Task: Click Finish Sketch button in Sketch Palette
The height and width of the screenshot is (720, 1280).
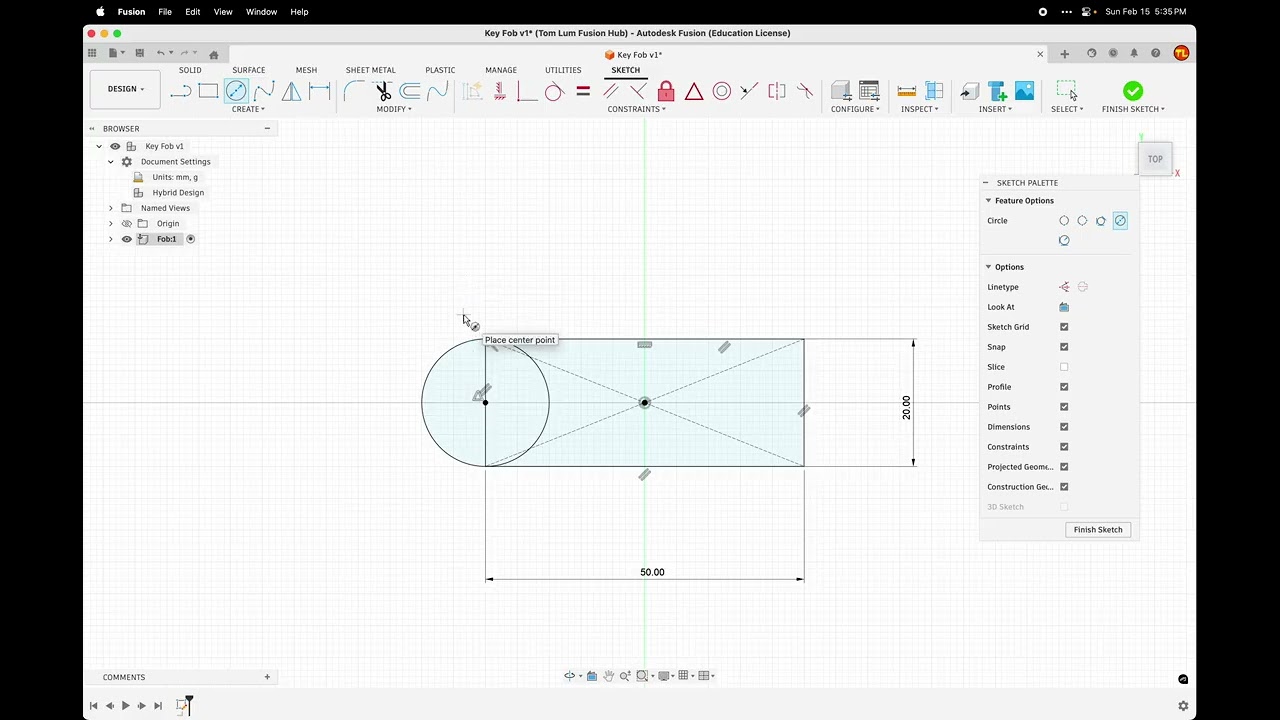Action: tap(1098, 530)
